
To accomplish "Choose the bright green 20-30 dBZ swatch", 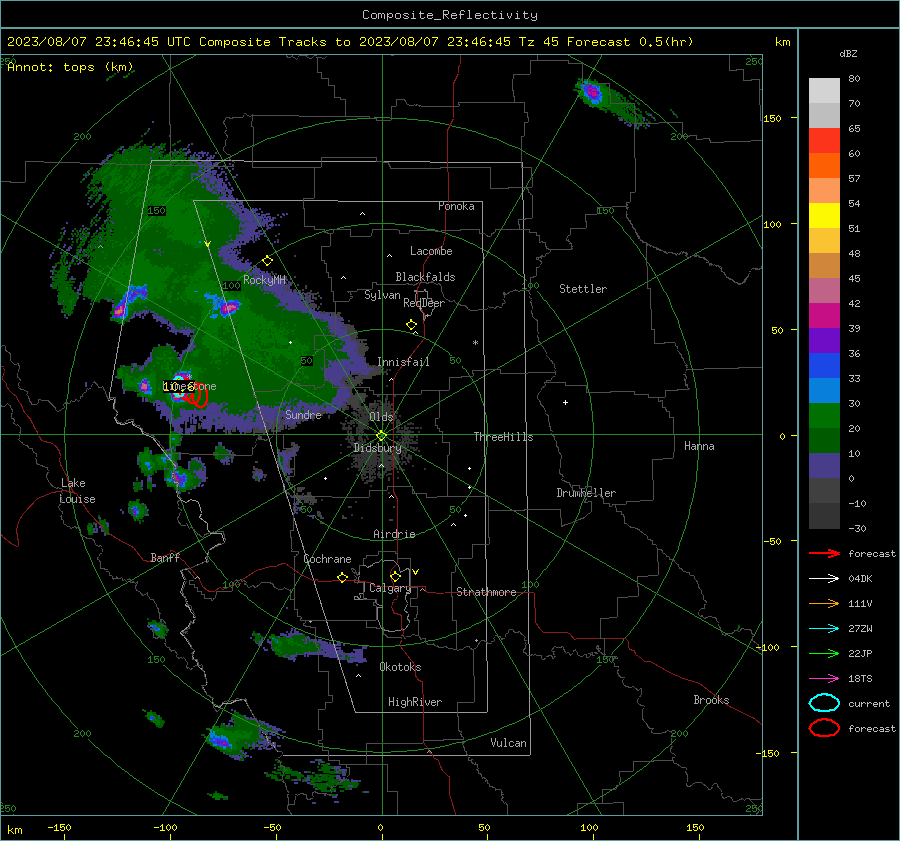I will coord(824,415).
